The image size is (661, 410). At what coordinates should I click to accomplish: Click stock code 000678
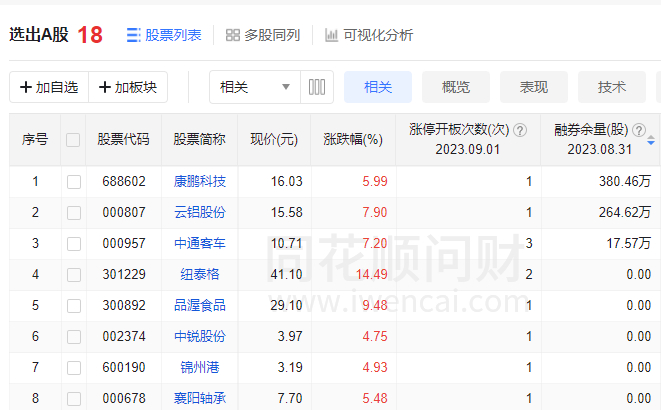124,399
